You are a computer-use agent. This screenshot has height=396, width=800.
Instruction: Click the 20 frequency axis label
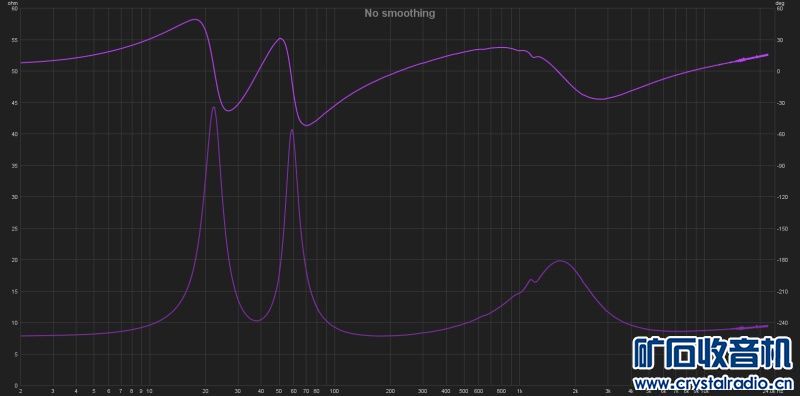[x=206, y=392]
